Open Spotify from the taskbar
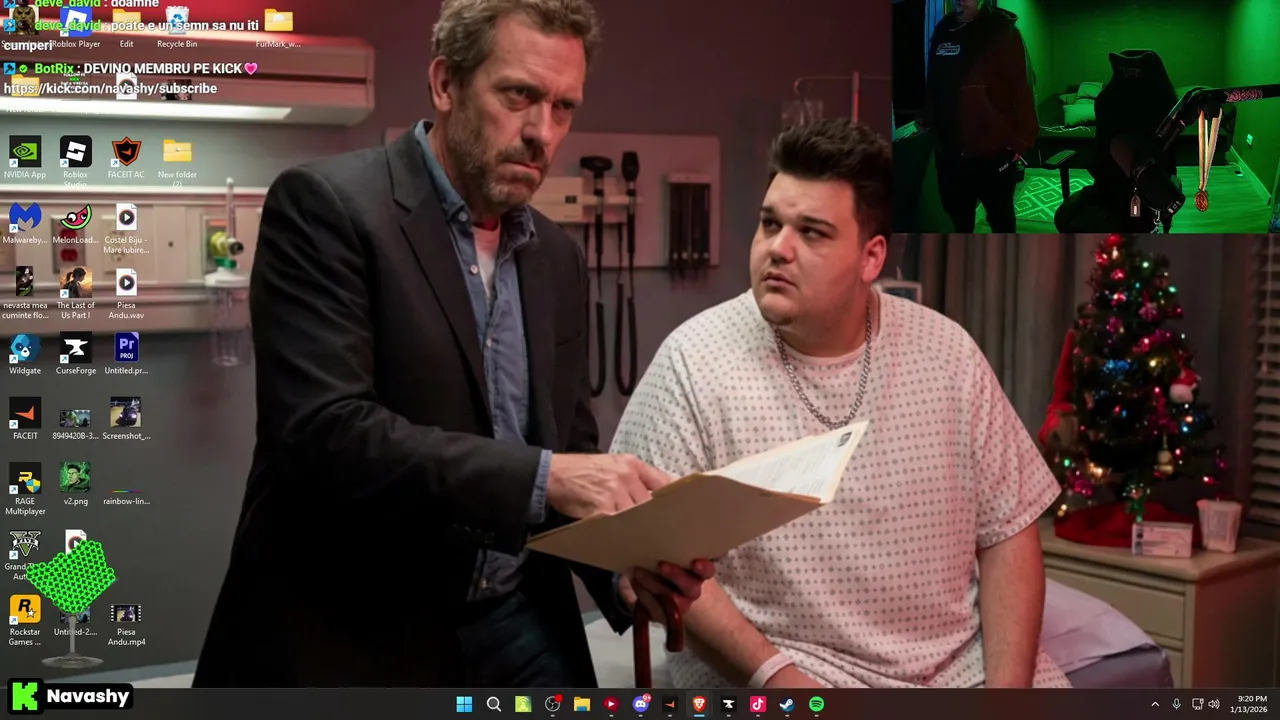The height and width of the screenshot is (720, 1280). click(x=816, y=704)
